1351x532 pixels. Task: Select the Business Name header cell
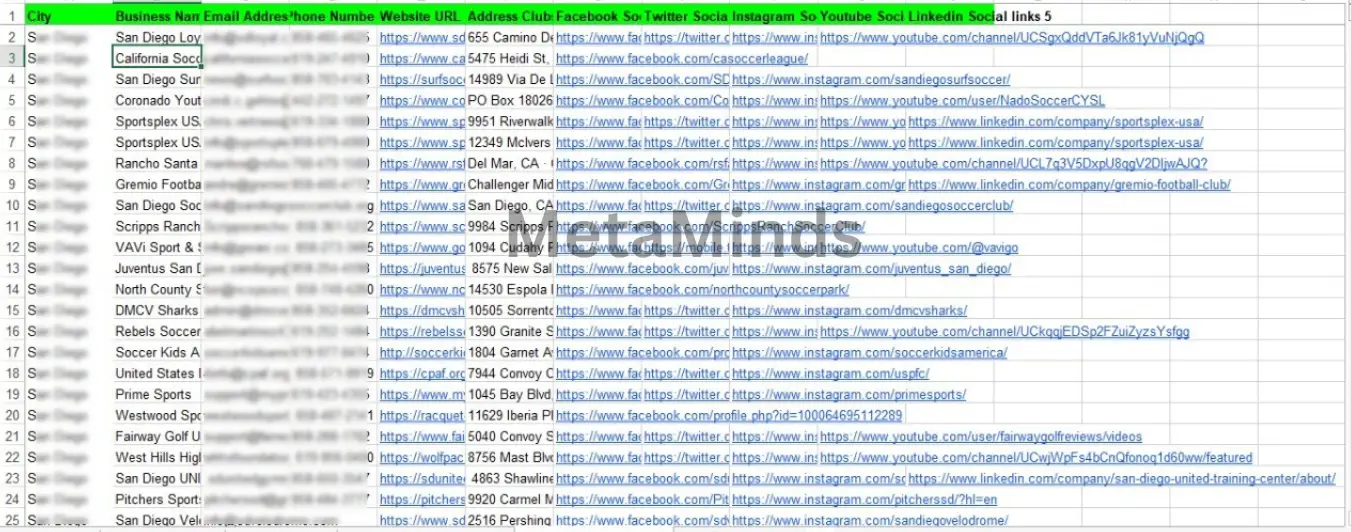click(157, 17)
